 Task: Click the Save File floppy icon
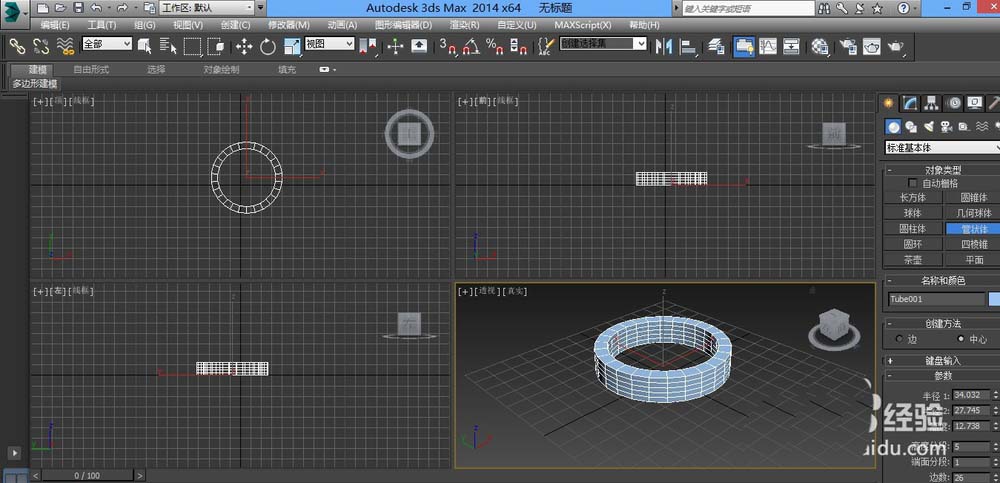[x=78, y=8]
